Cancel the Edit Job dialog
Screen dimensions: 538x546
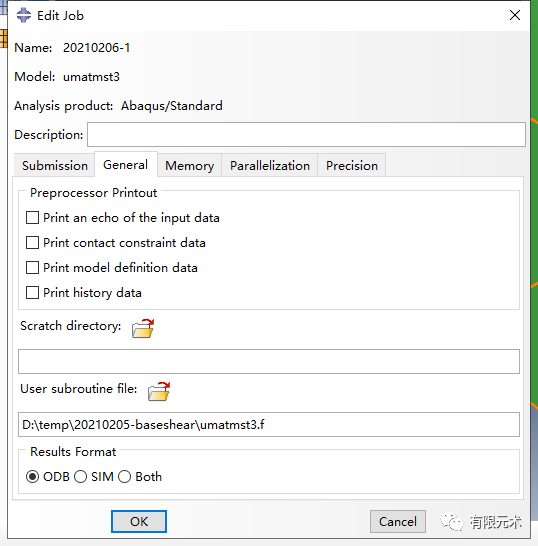coord(398,521)
